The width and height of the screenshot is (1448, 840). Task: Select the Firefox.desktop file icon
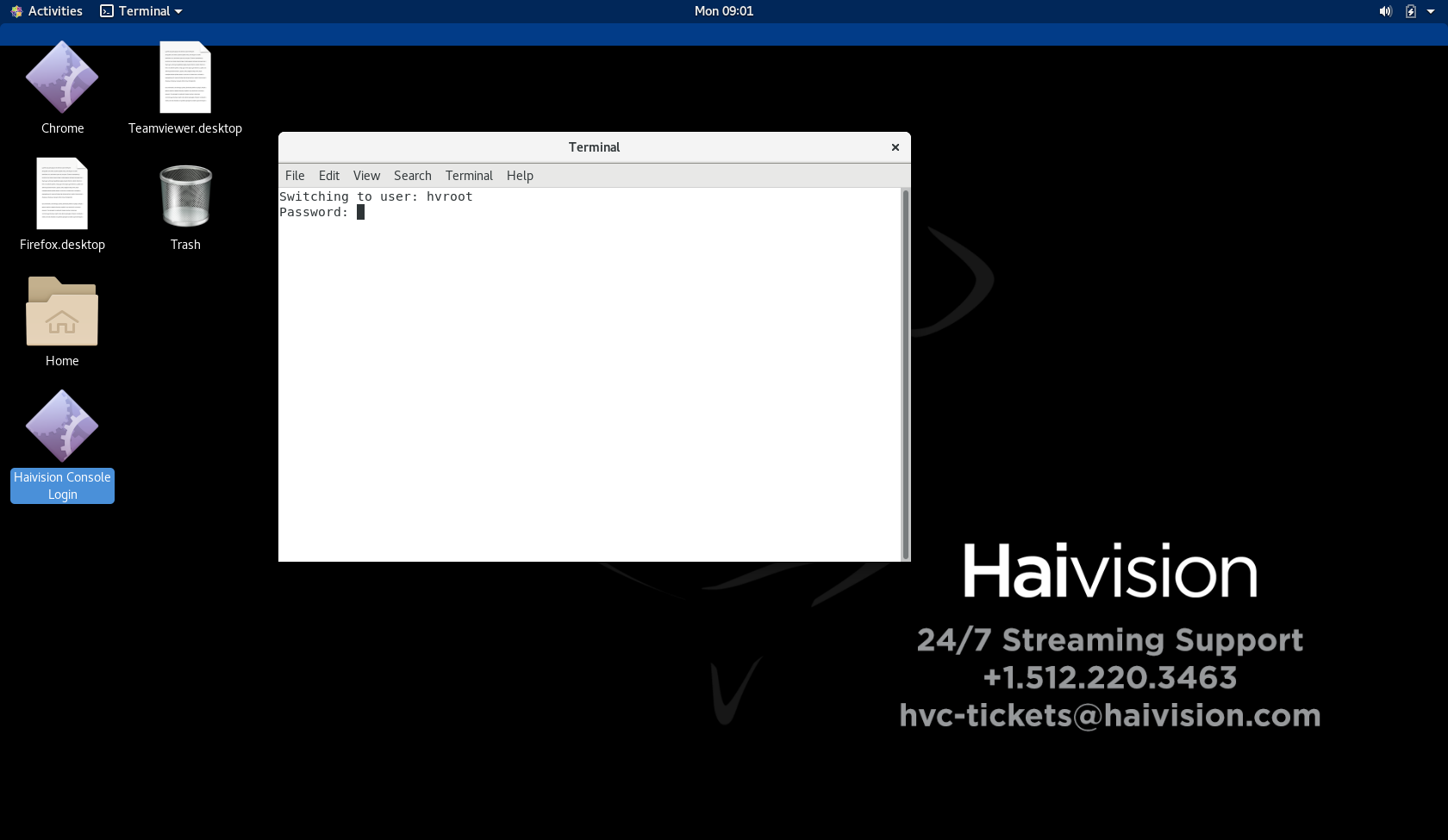point(62,195)
